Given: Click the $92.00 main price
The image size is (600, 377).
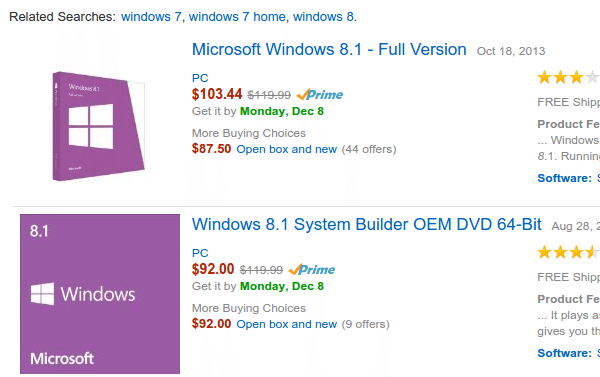Looking at the screenshot, I should pos(213,269).
